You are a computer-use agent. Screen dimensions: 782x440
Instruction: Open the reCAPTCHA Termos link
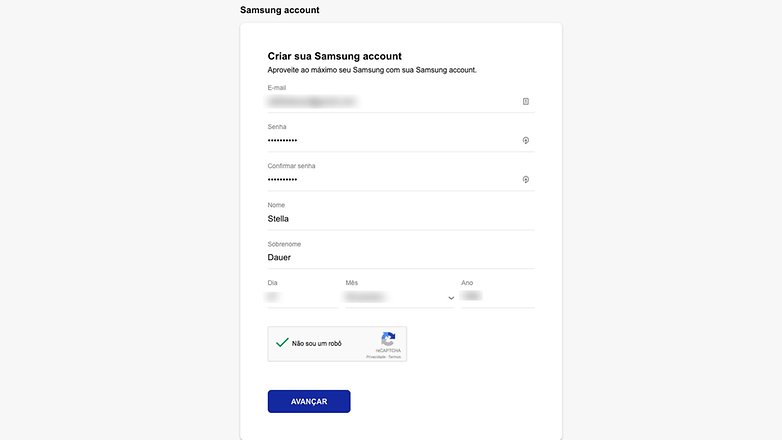[x=394, y=357]
